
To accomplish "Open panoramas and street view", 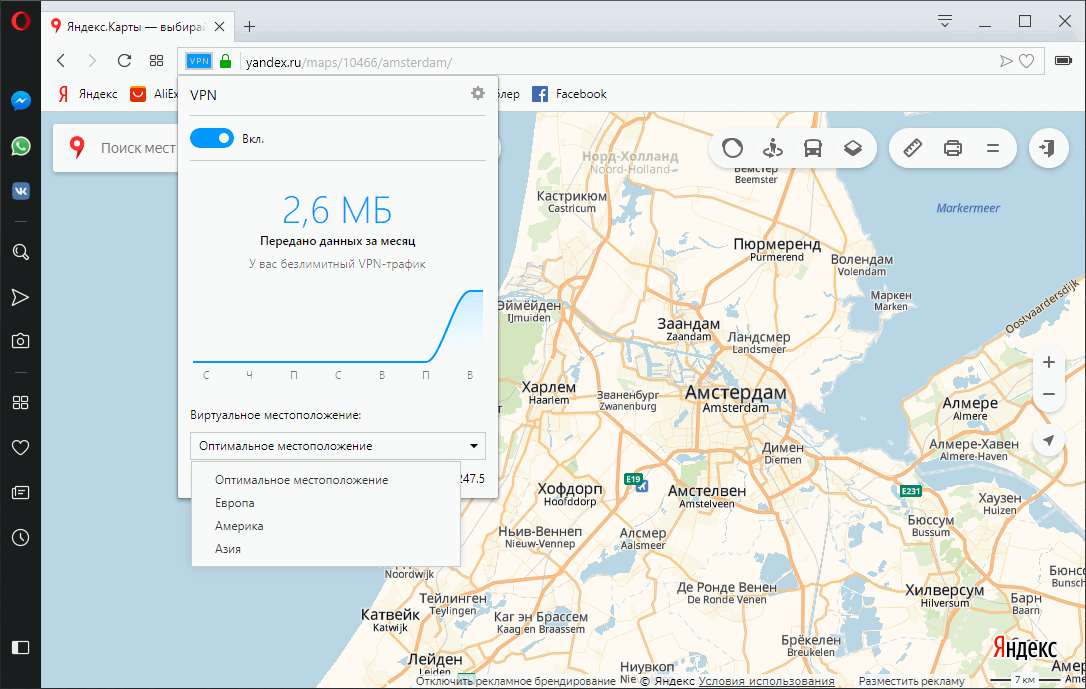I will (772, 148).
